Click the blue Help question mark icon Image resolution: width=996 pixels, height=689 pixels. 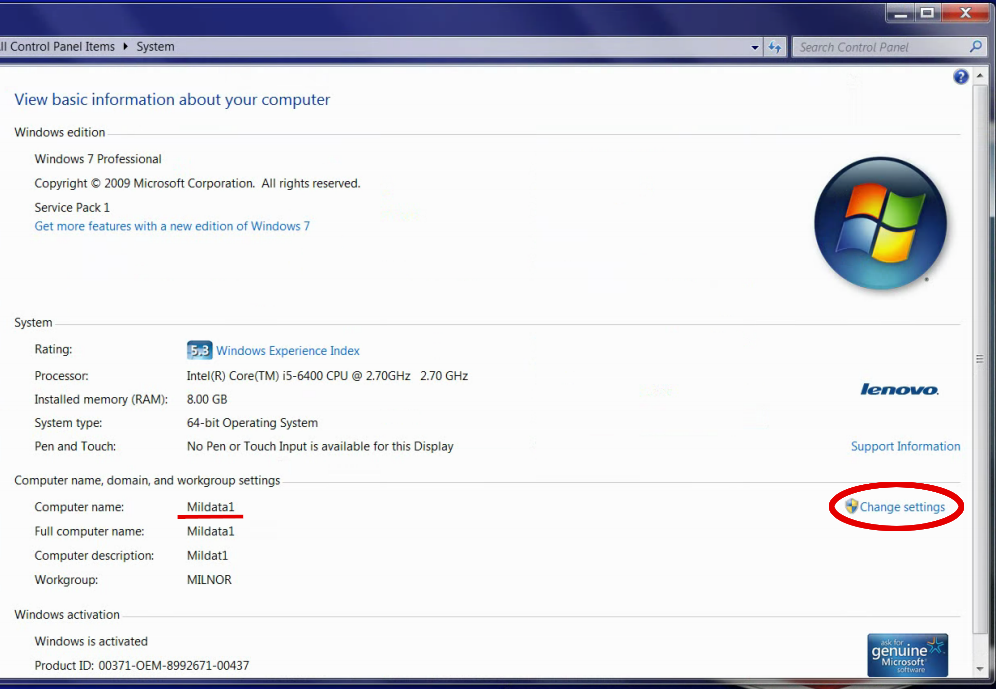click(x=960, y=77)
